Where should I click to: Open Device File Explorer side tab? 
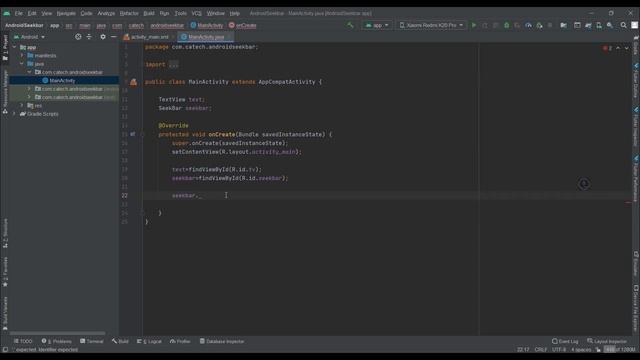pos(636,309)
